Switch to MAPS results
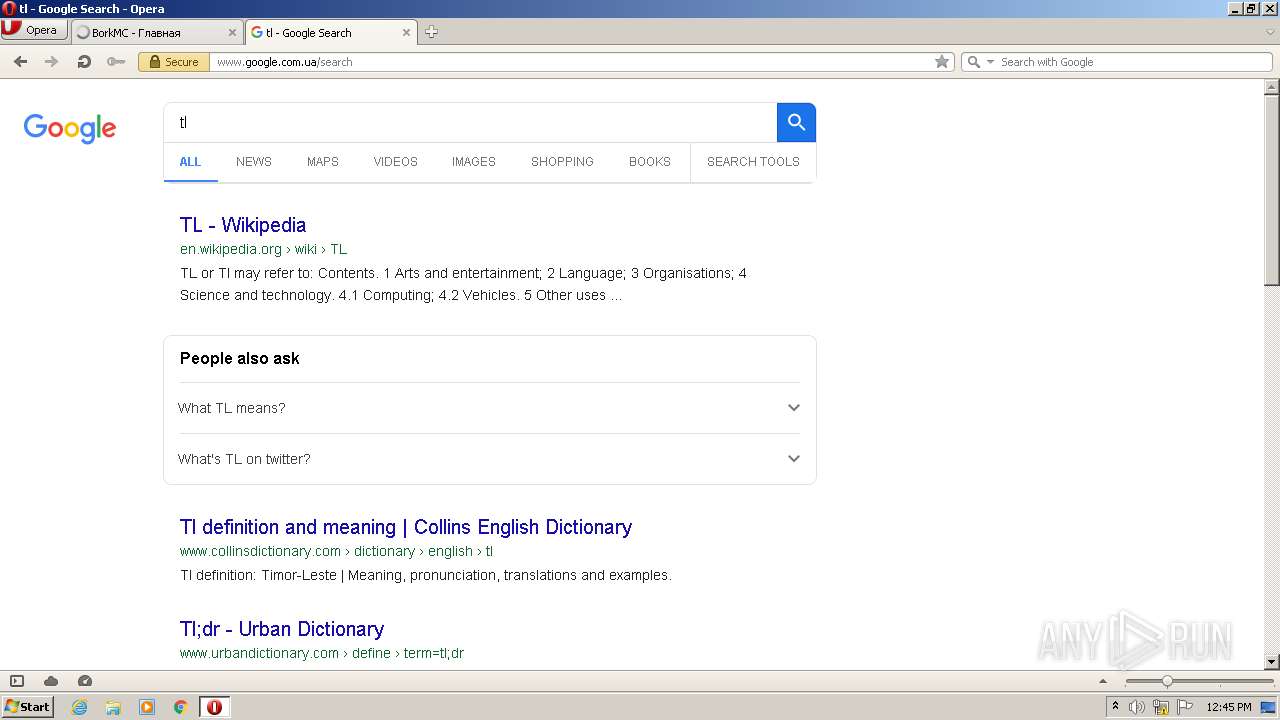The width and height of the screenshot is (1280, 720). click(x=323, y=161)
